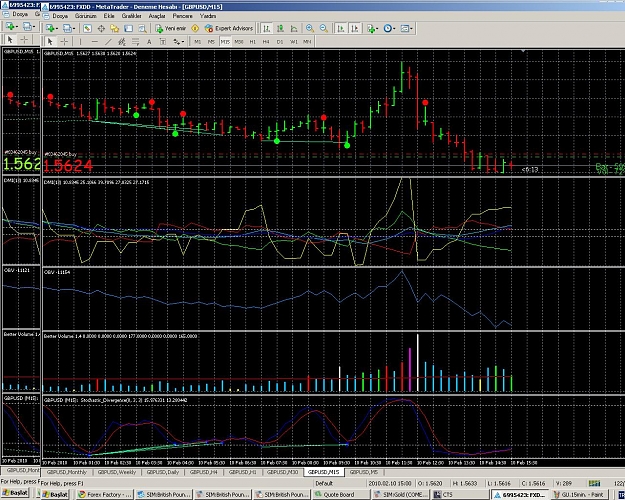Switch chart to line chart mode

coord(294,28)
